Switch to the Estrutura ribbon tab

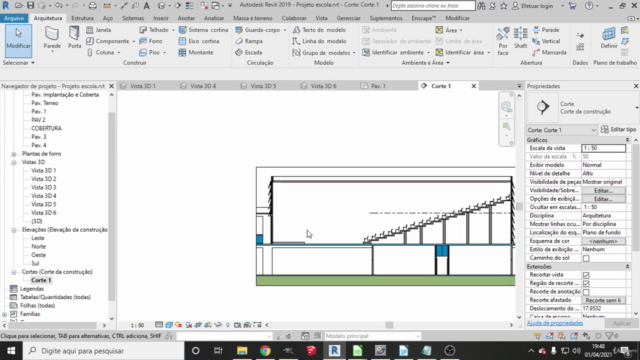point(82,18)
